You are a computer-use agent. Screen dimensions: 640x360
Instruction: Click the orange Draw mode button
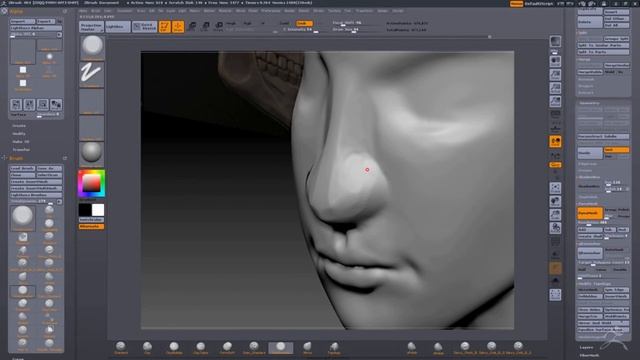(178, 27)
